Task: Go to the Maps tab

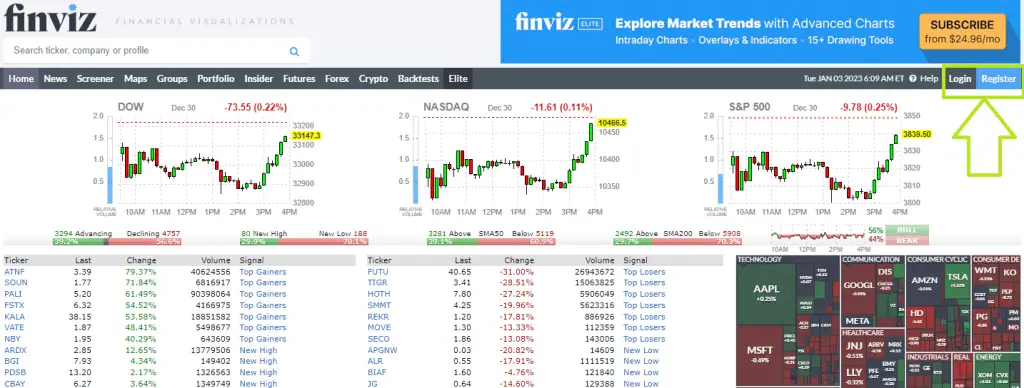Action: click(135, 78)
